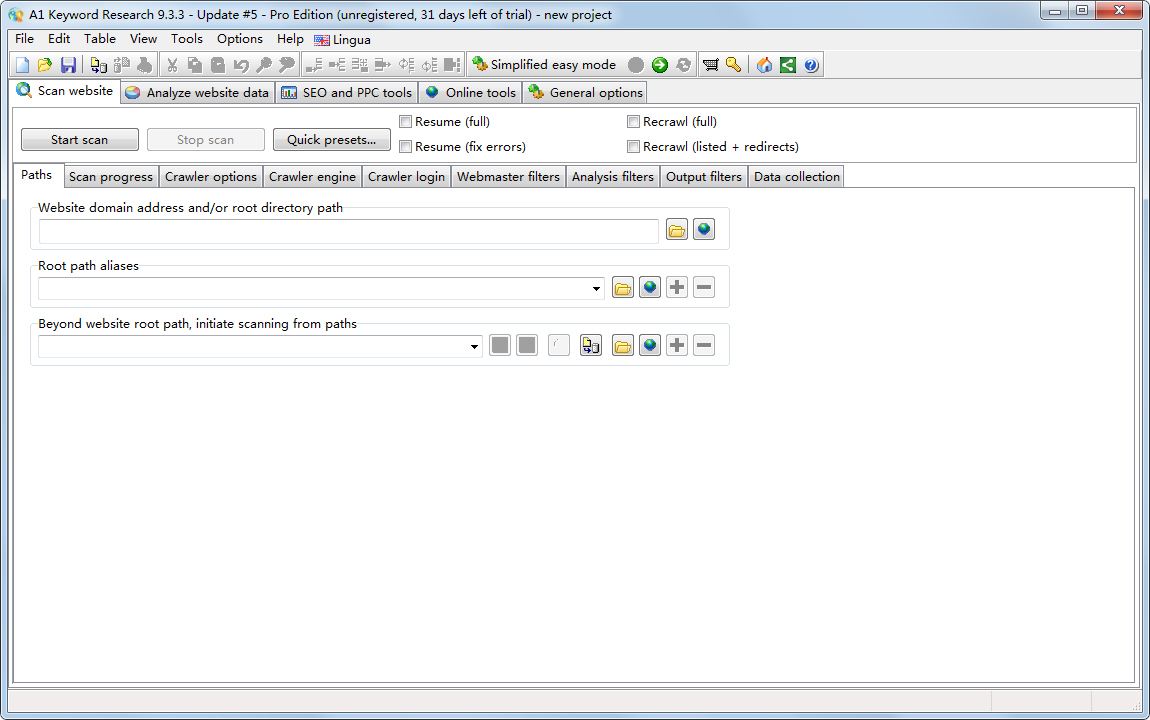1150x720 pixels.
Task: Tick the Recrawl (listed + redirects) checkbox
Action: point(634,147)
